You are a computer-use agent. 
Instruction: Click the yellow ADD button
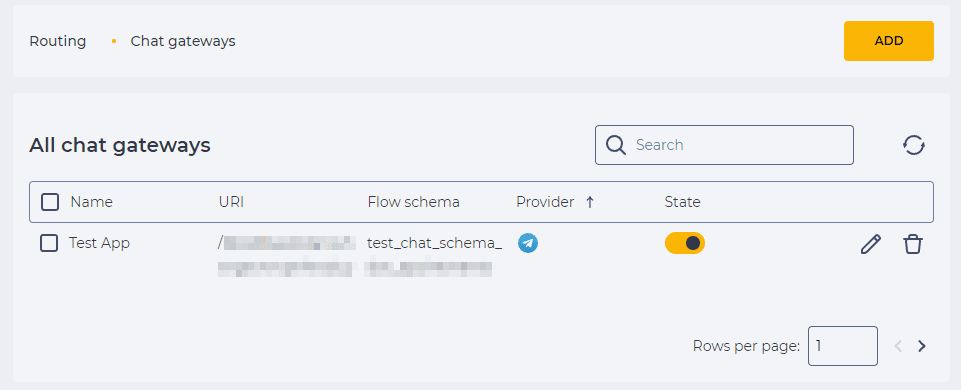(x=889, y=41)
